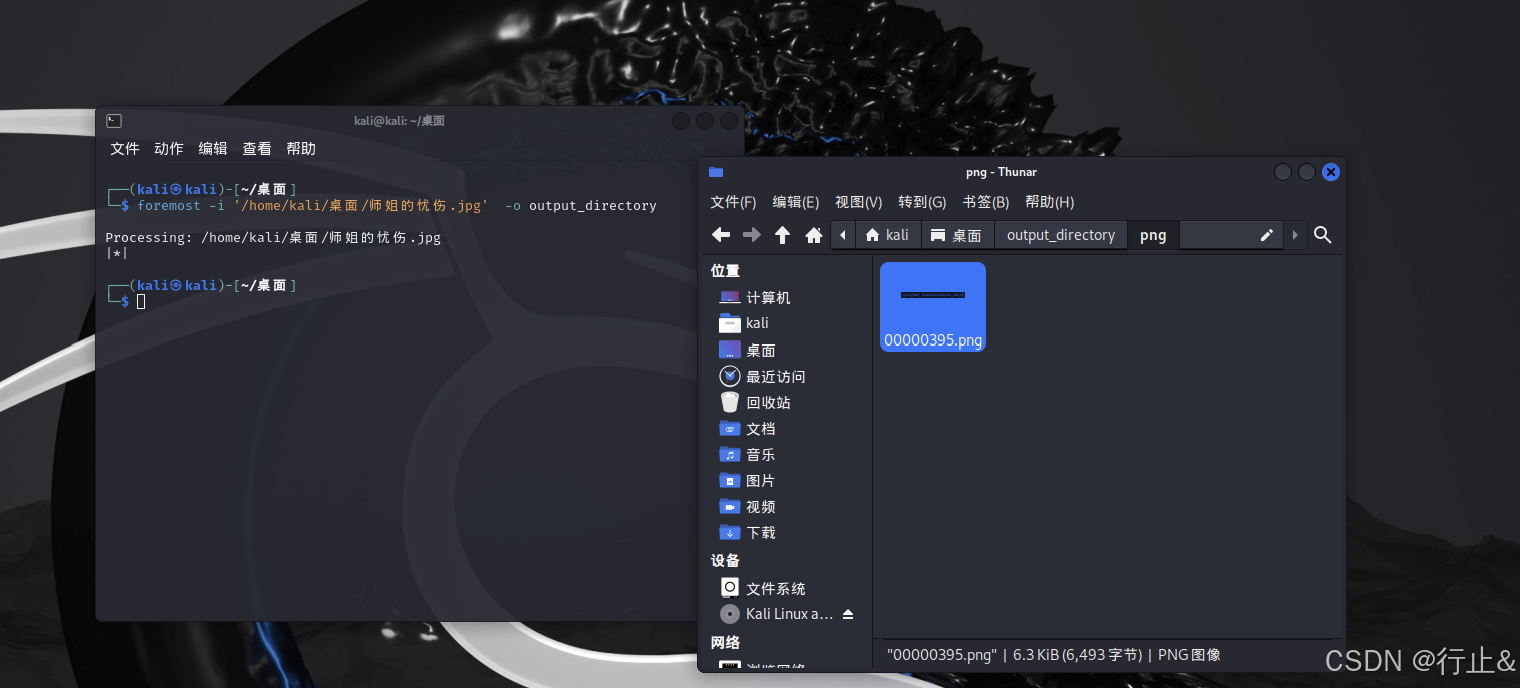Jump to output_directory in path bar
Screen dimensions: 1520x688
(1061, 235)
